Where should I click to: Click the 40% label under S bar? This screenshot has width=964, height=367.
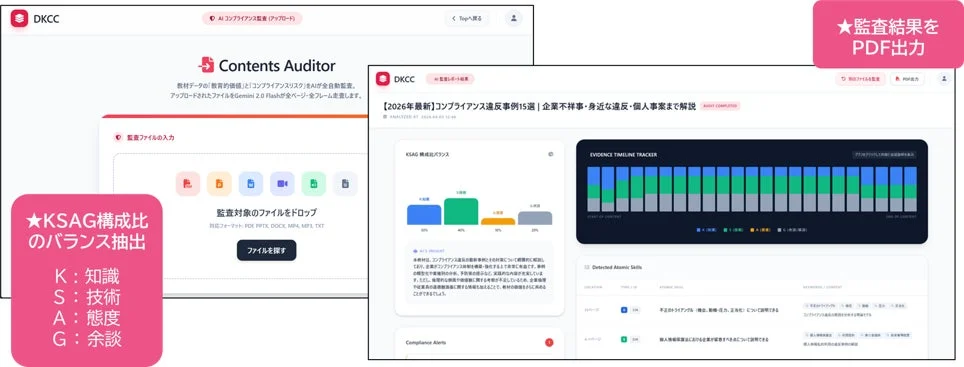click(x=461, y=231)
